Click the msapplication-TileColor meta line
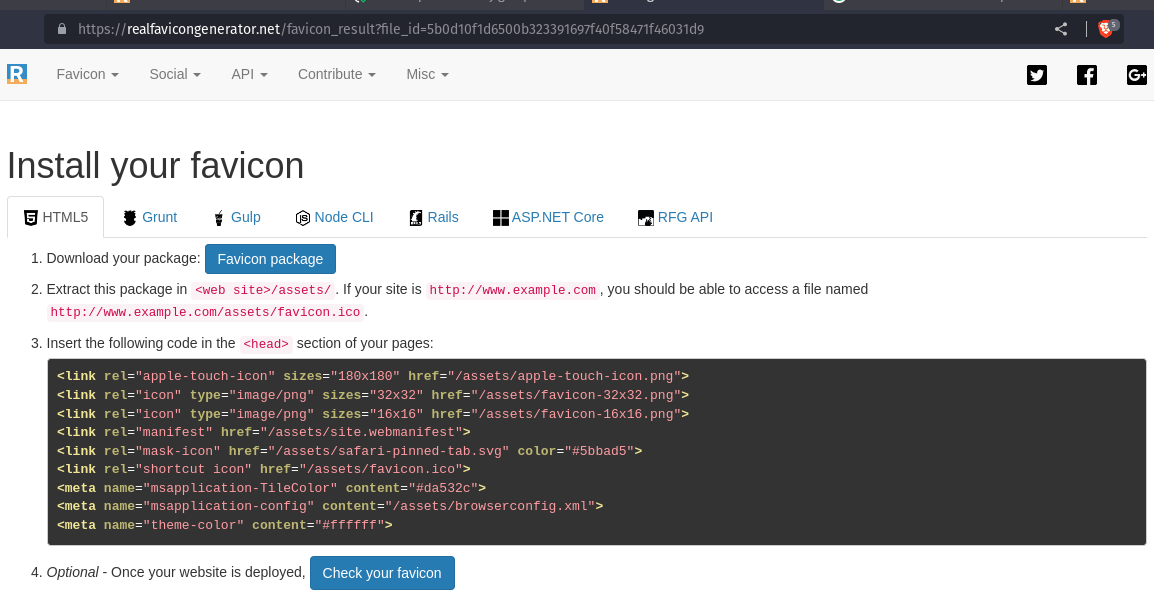This screenshot has width=1154, height=599. (x=272, y=488)
